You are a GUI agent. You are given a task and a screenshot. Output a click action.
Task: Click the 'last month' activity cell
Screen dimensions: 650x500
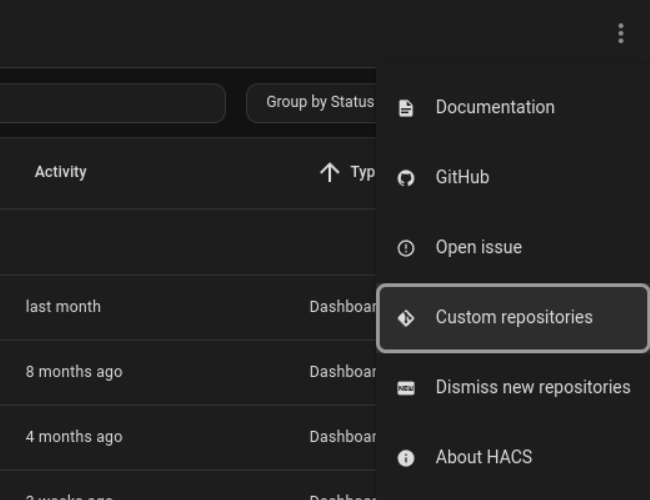click(63, 307)
